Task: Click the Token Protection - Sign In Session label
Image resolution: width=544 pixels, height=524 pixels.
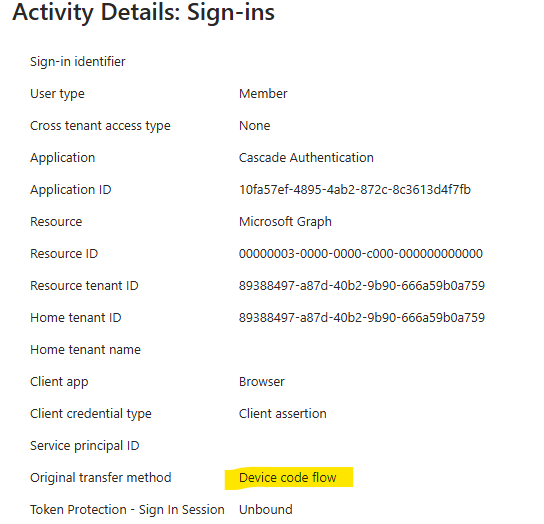Action: 127,510
